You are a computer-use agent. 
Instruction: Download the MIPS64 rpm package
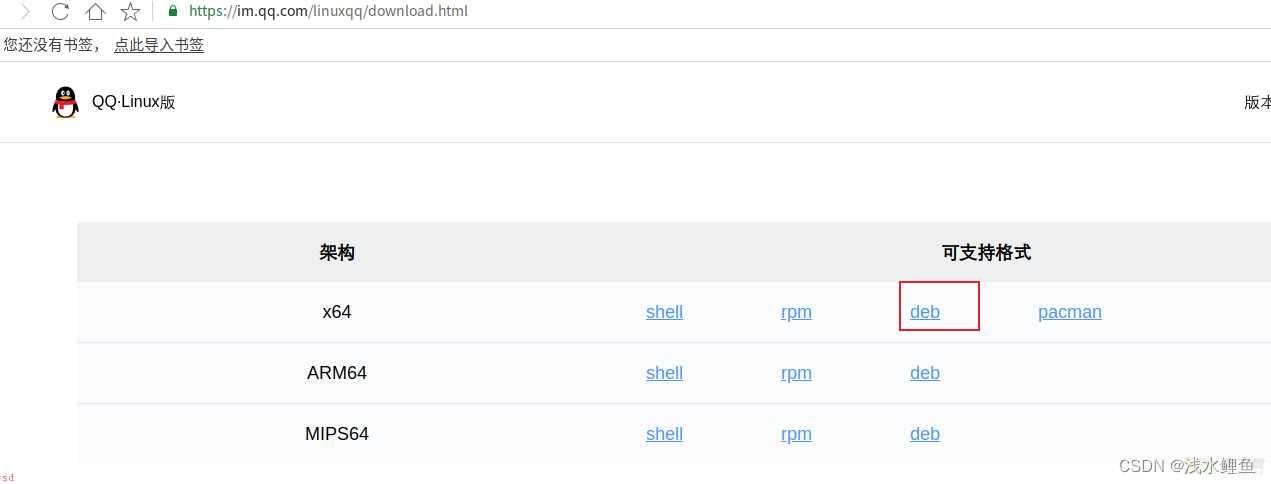point(796,434)
